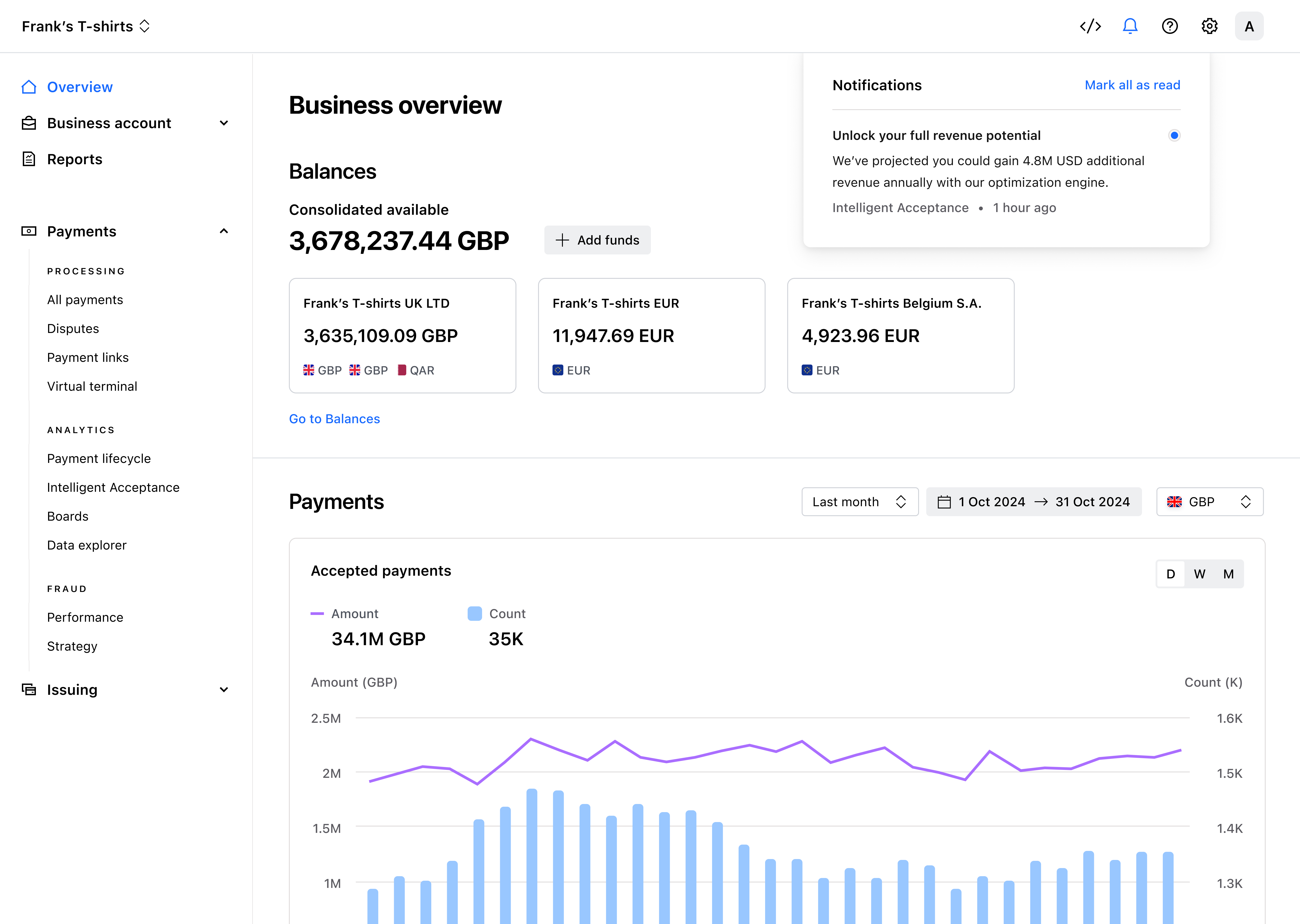Viewport: 1300px width, 924px height.
Task: Collapse the Payments section chevron
Action: coord(224,231)
